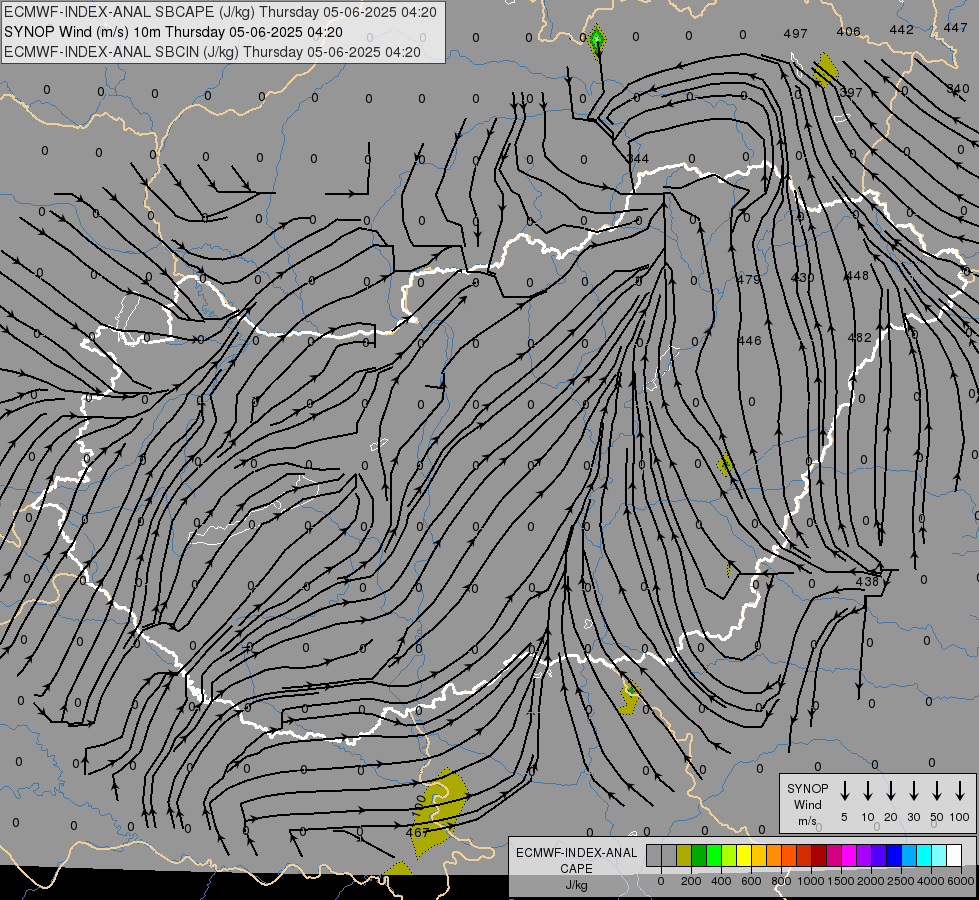Select the yellow-green CAPE legend swatch
Viewport: 979px width, 900px height.
click(729, 855)
